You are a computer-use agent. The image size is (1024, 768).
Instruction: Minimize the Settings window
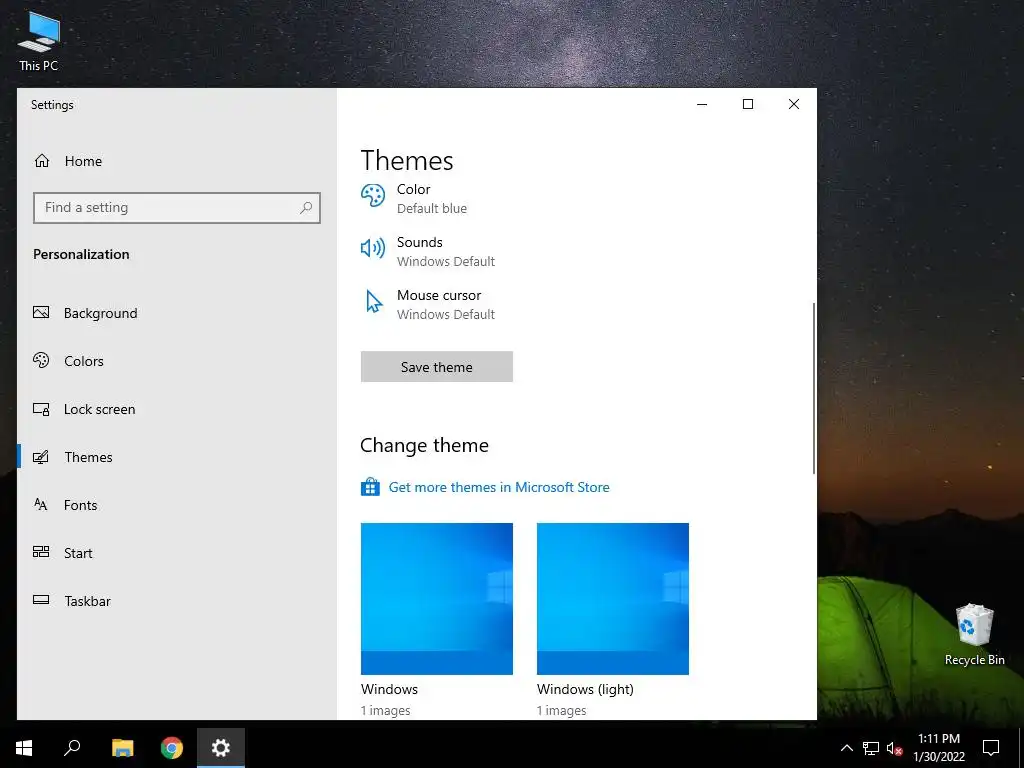coord(702,104)
